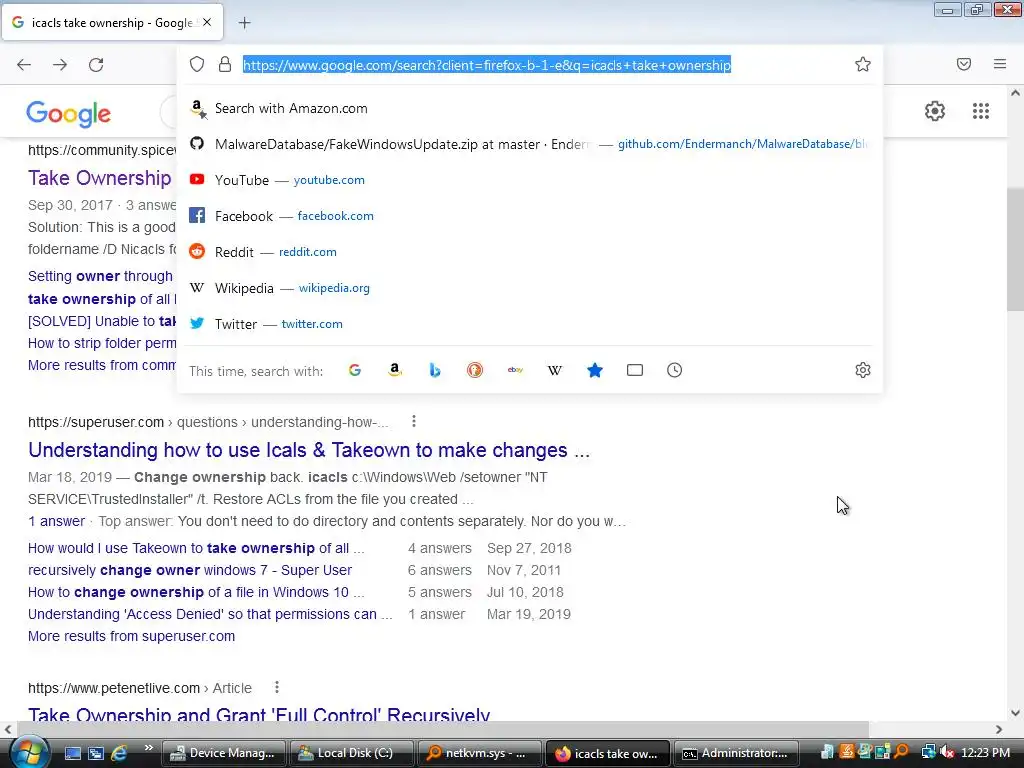The image size is (1024, 768).
Task: Open a new tab with the plus button
Action: 244,23
